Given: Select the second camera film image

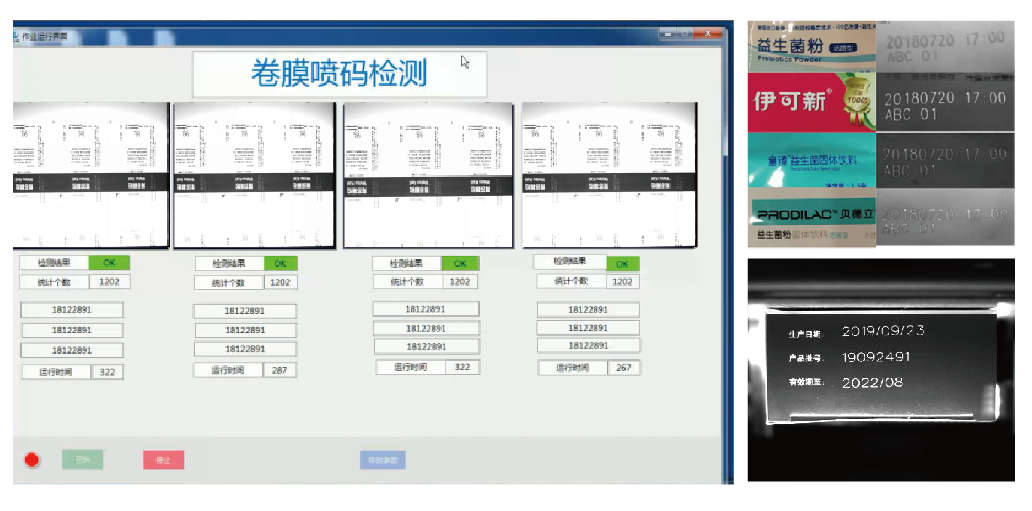Looking at the screenshot, I should tap(254, 174).
